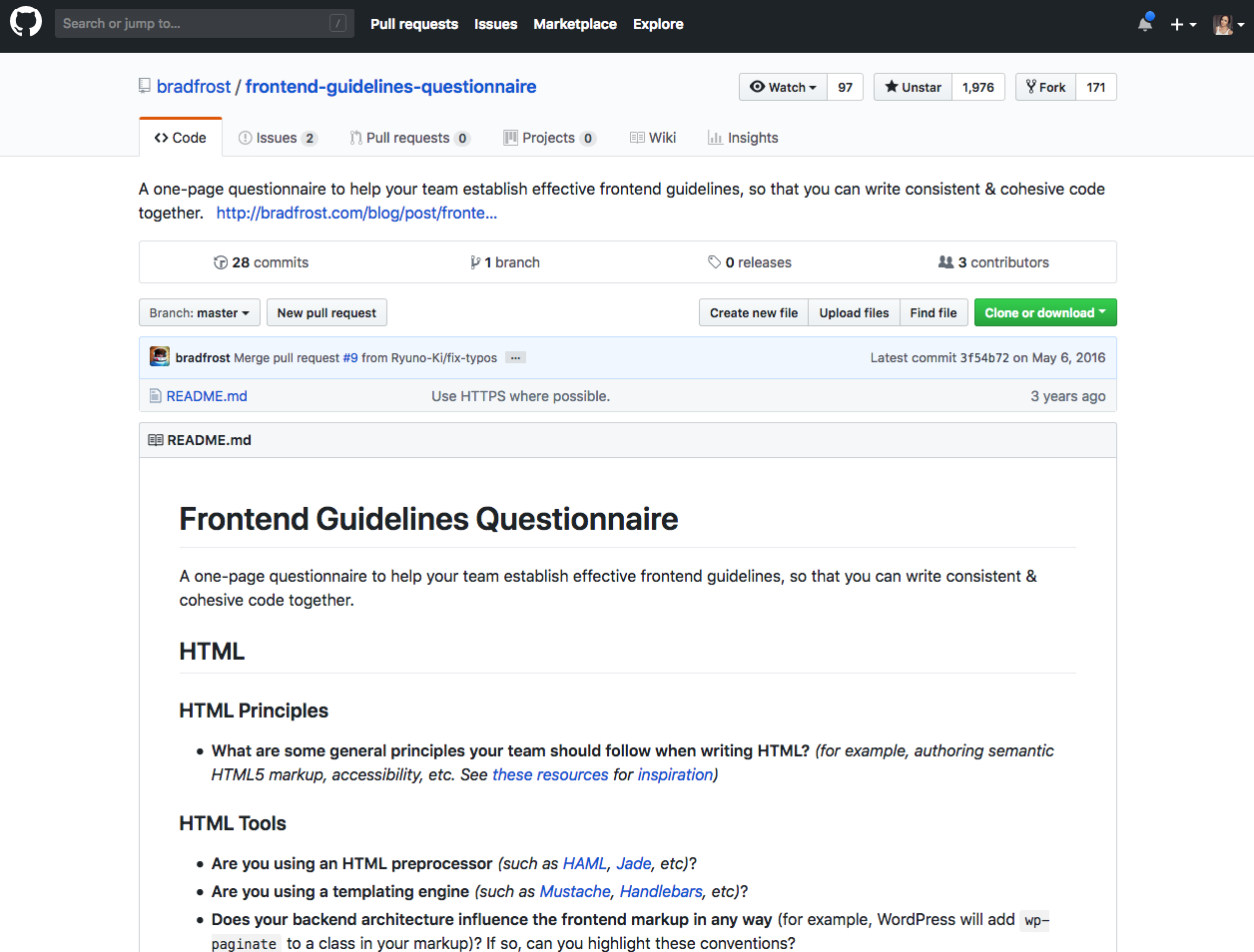View the 3 contributors page
1254x952 pixels.
pos(993,262)
